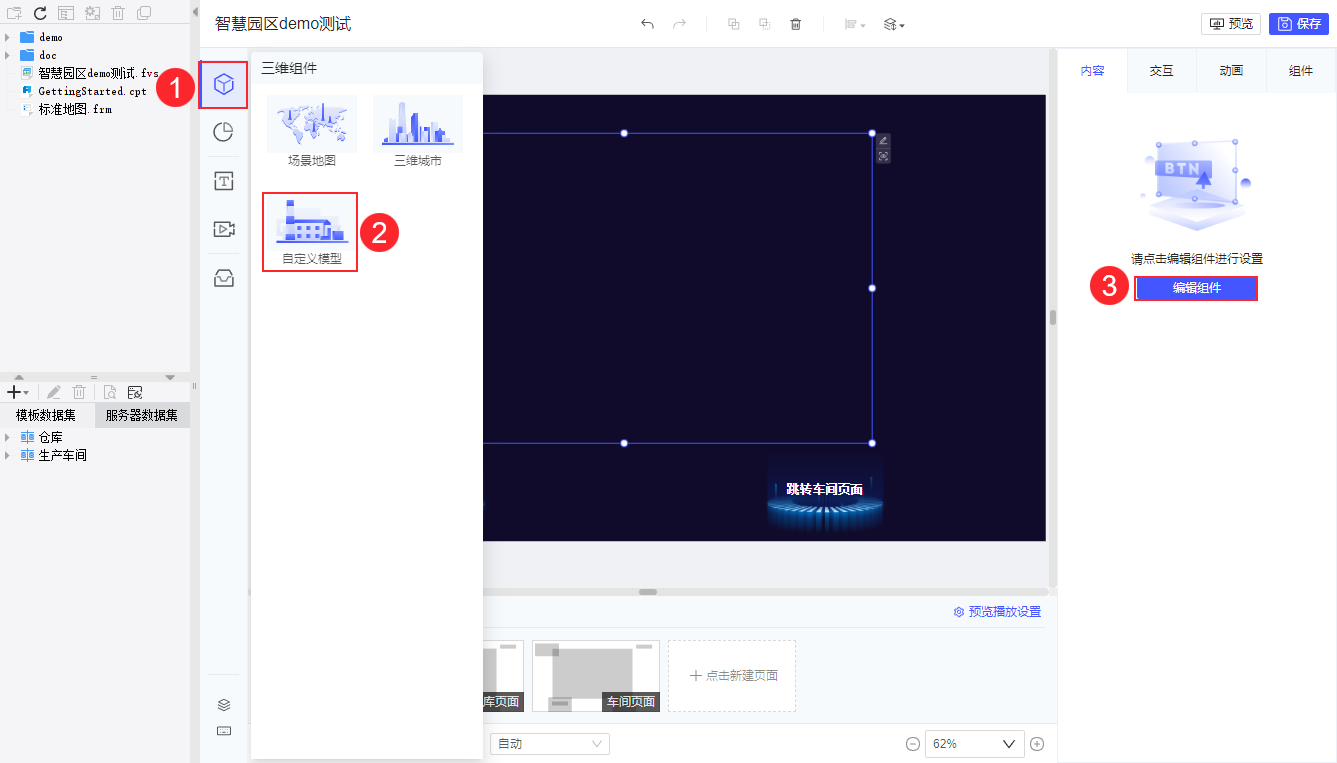Screen dimensions: 1337x763
Task: Switch to the 服务器数据集 tab
Action: click(x=142, y=415)
